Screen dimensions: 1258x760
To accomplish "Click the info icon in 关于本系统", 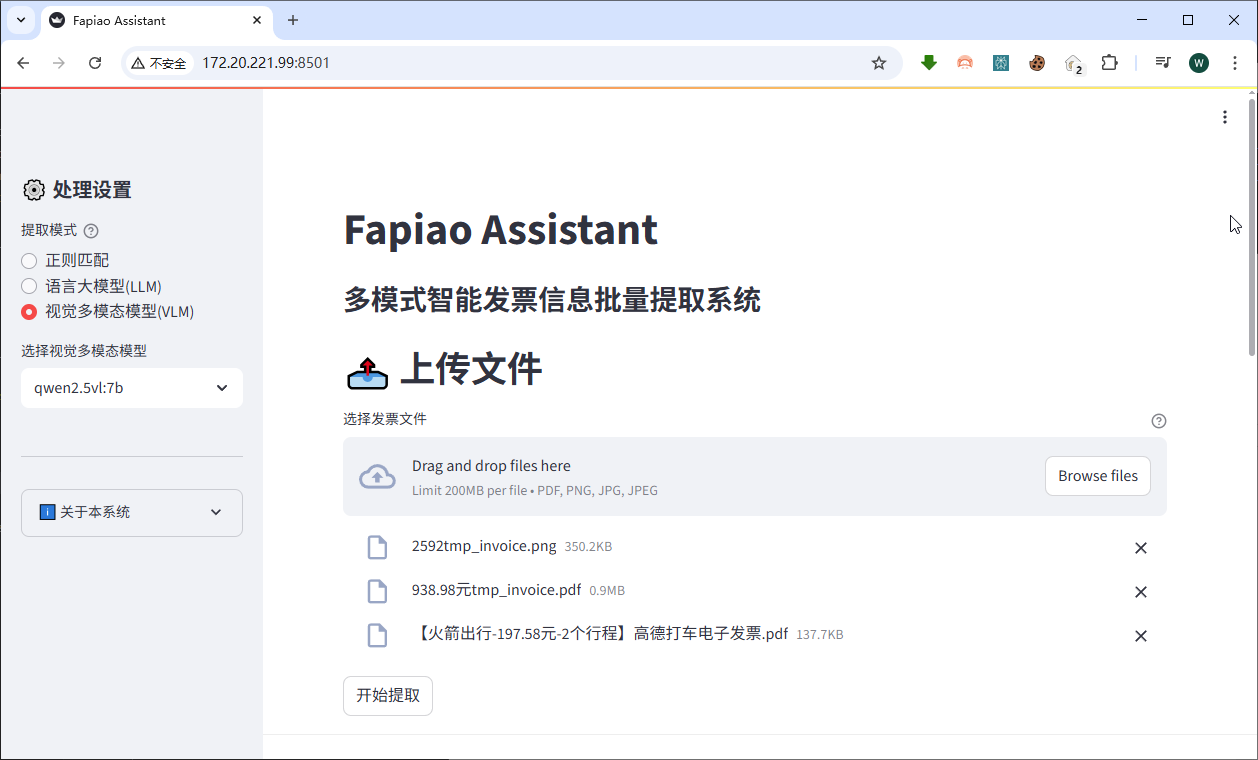I will coord(46,512).
